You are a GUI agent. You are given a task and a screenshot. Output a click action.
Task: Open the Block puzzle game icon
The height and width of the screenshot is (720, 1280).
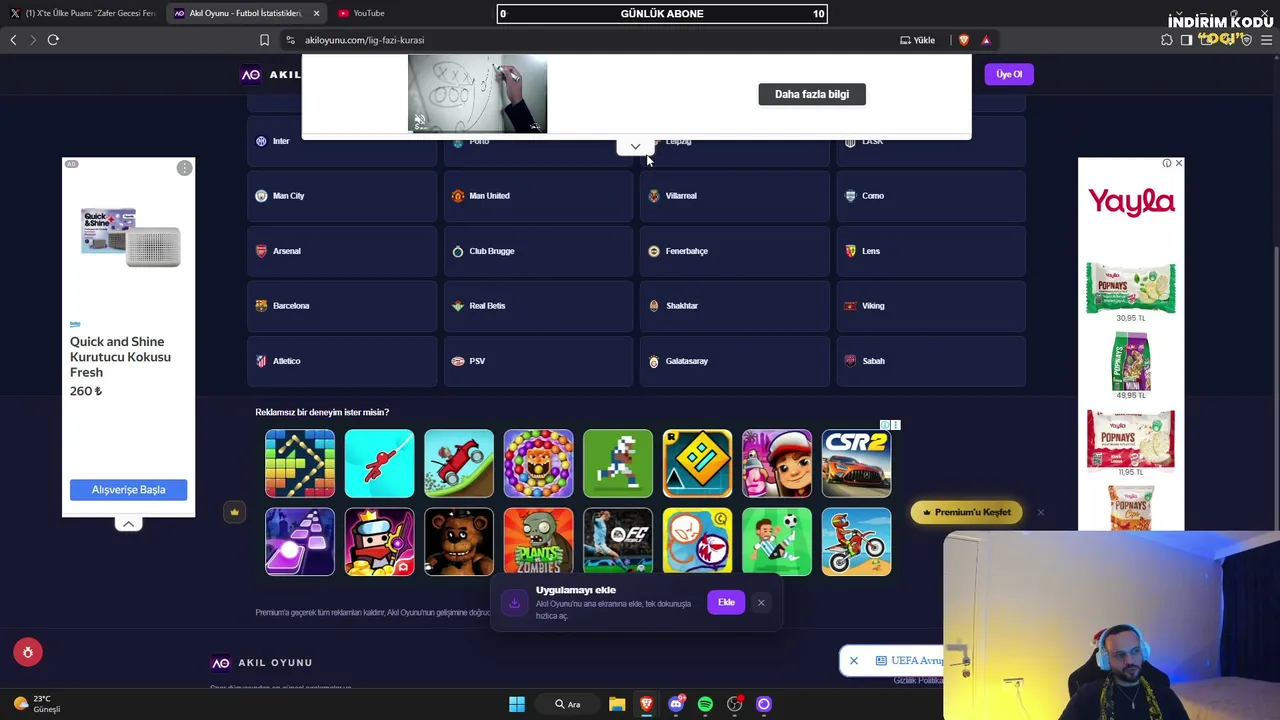pyautogui.click(x=300, y=463)
